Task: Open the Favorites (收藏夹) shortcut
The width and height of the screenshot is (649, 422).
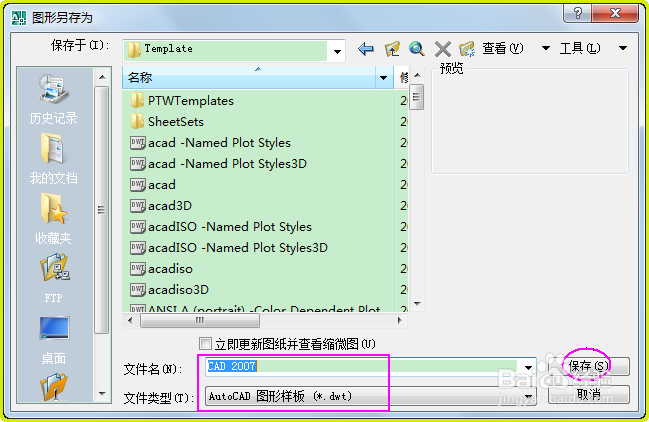Action: pyautogui.click(x=53, y=219)
